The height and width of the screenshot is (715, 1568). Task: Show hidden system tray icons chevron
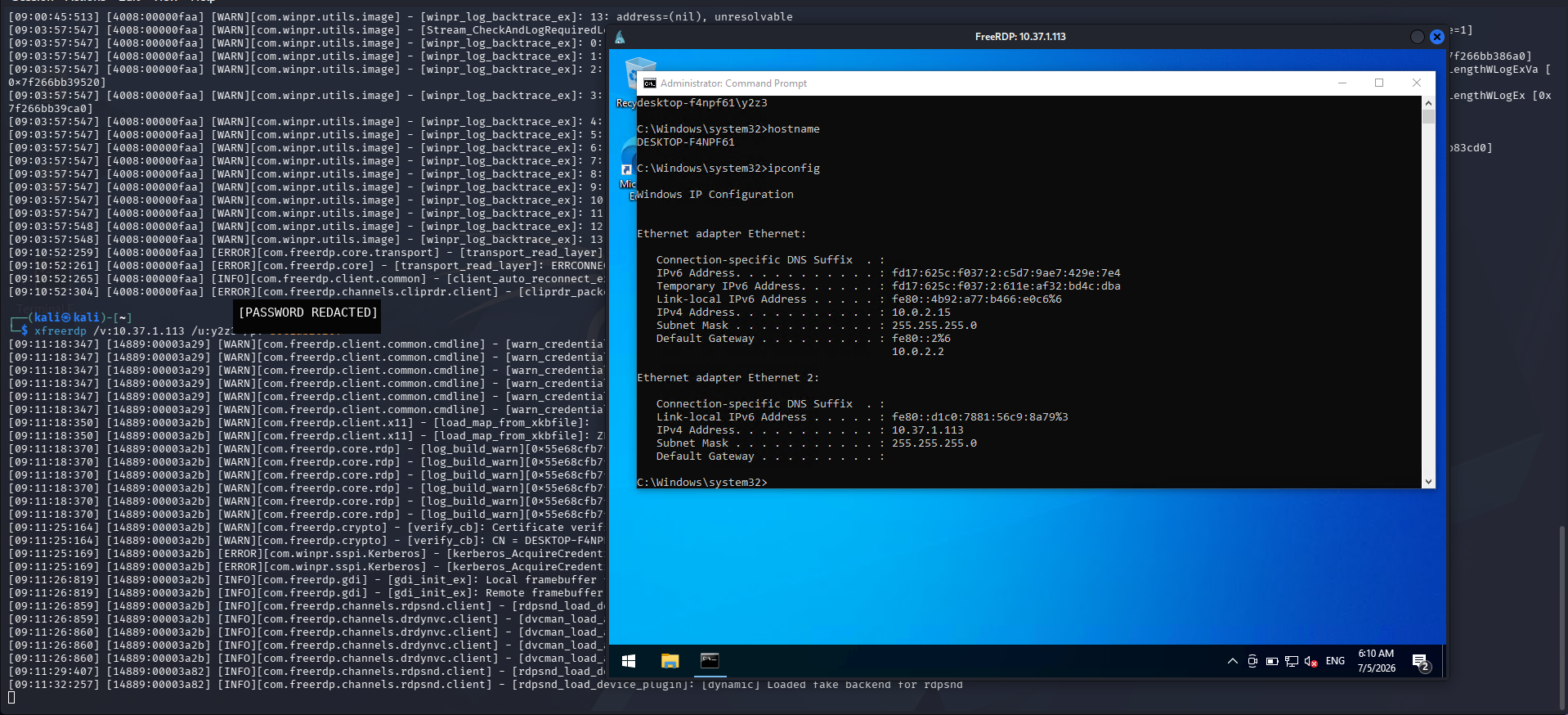pyautogui.click(x=1233, y=661)
